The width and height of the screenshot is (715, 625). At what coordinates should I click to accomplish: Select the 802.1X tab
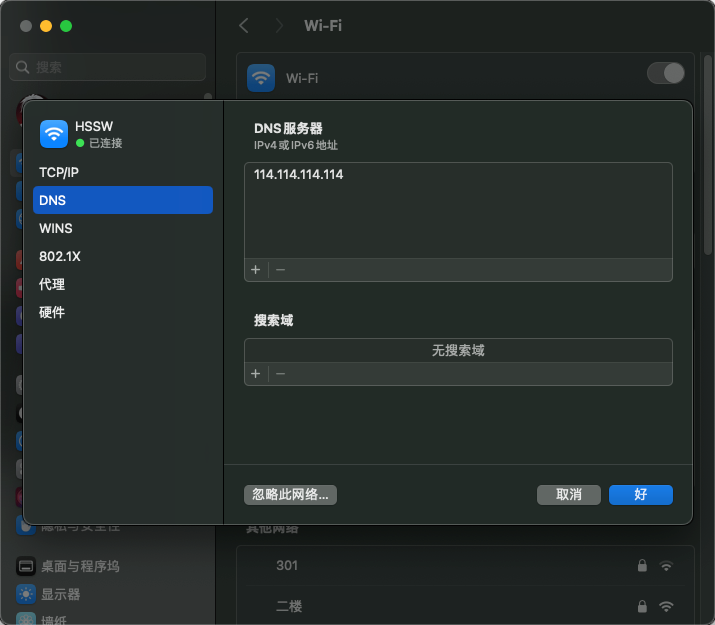click(60, 256)
